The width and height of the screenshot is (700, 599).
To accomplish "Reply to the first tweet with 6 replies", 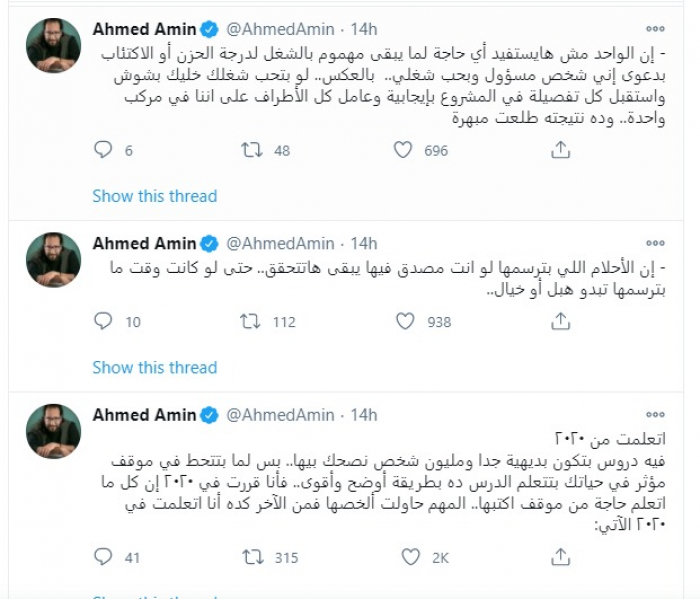I will coord(103,150).
